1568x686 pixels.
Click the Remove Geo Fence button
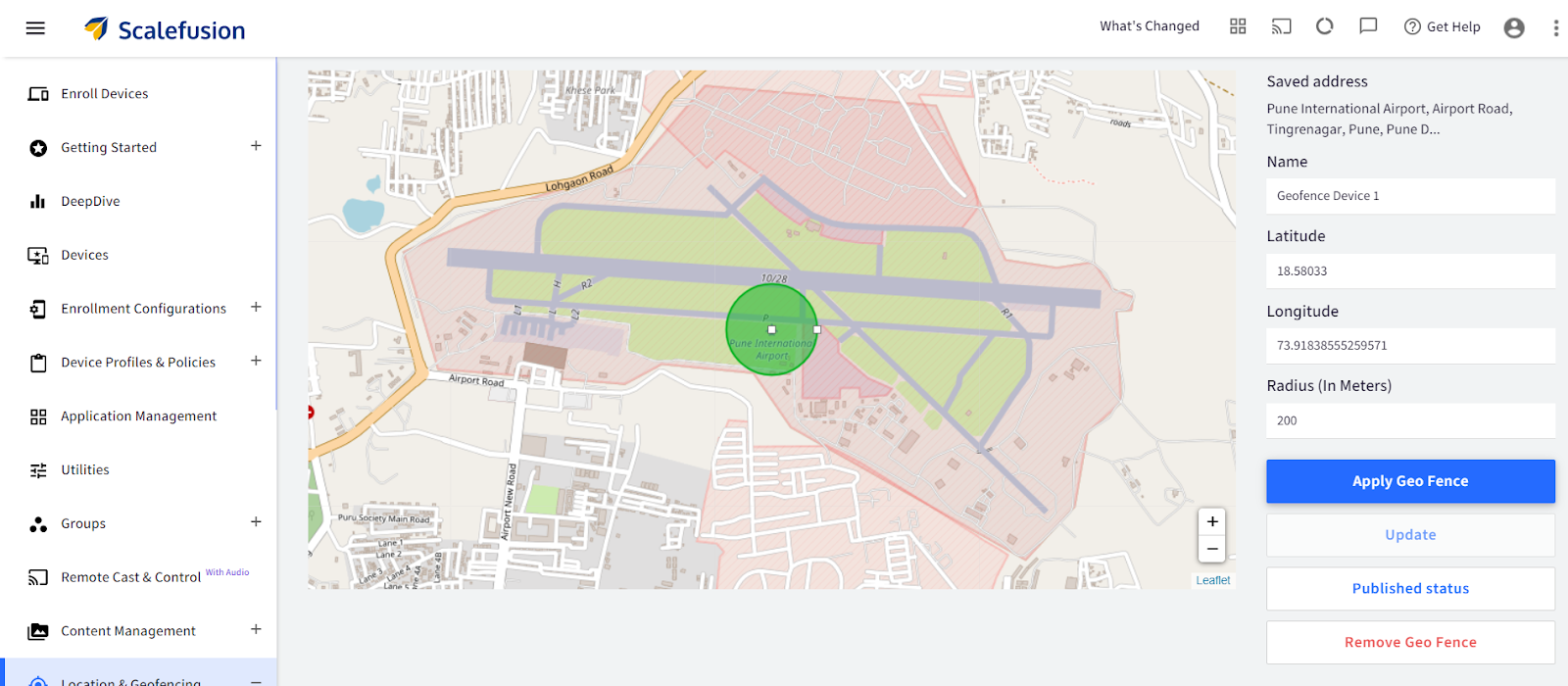click(x=1410, y=643)
